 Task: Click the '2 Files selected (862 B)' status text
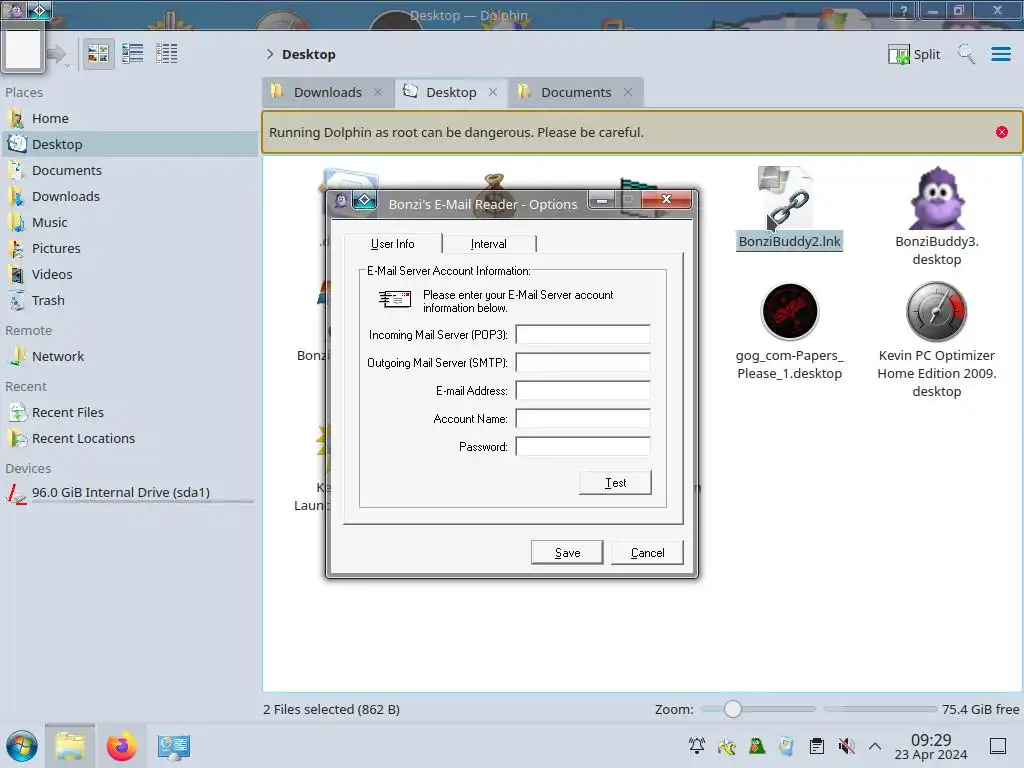click(331, 709)
